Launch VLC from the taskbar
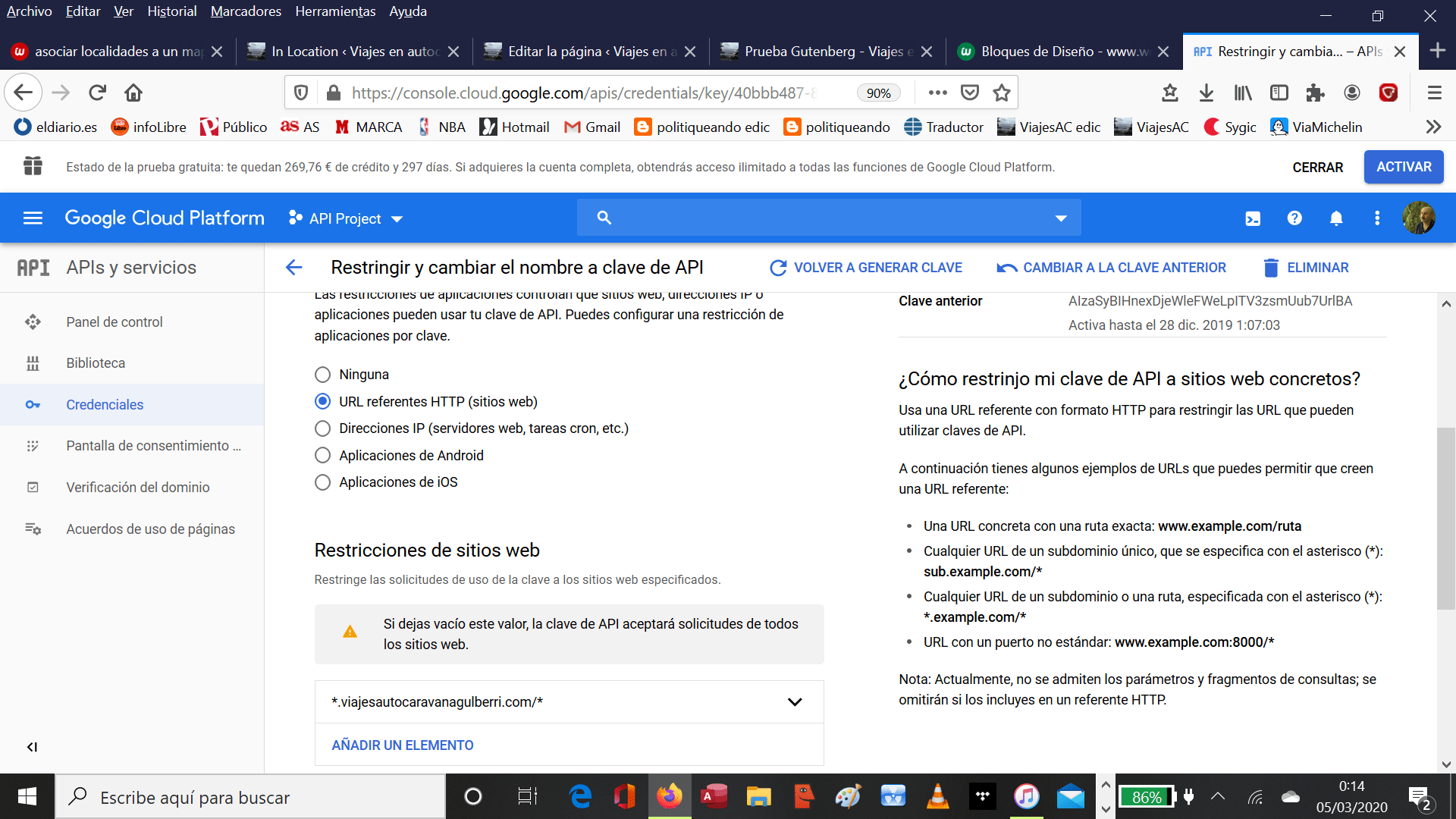Image resolution: width=1456 pixels, height=819 pixels. 938,796
